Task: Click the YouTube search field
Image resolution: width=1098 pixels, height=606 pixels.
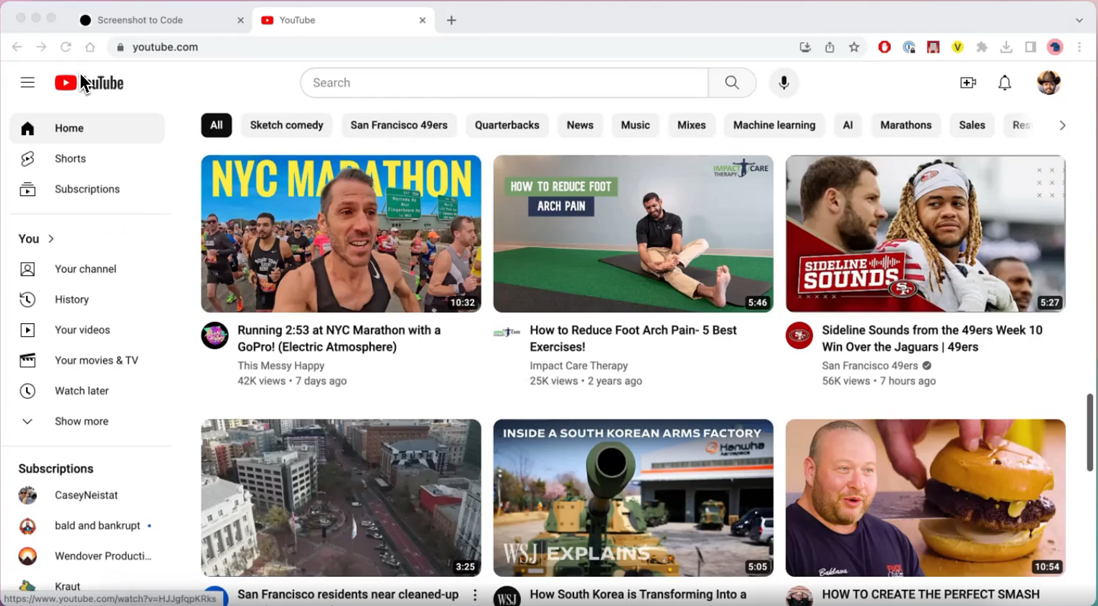Action: click(504, 83)
